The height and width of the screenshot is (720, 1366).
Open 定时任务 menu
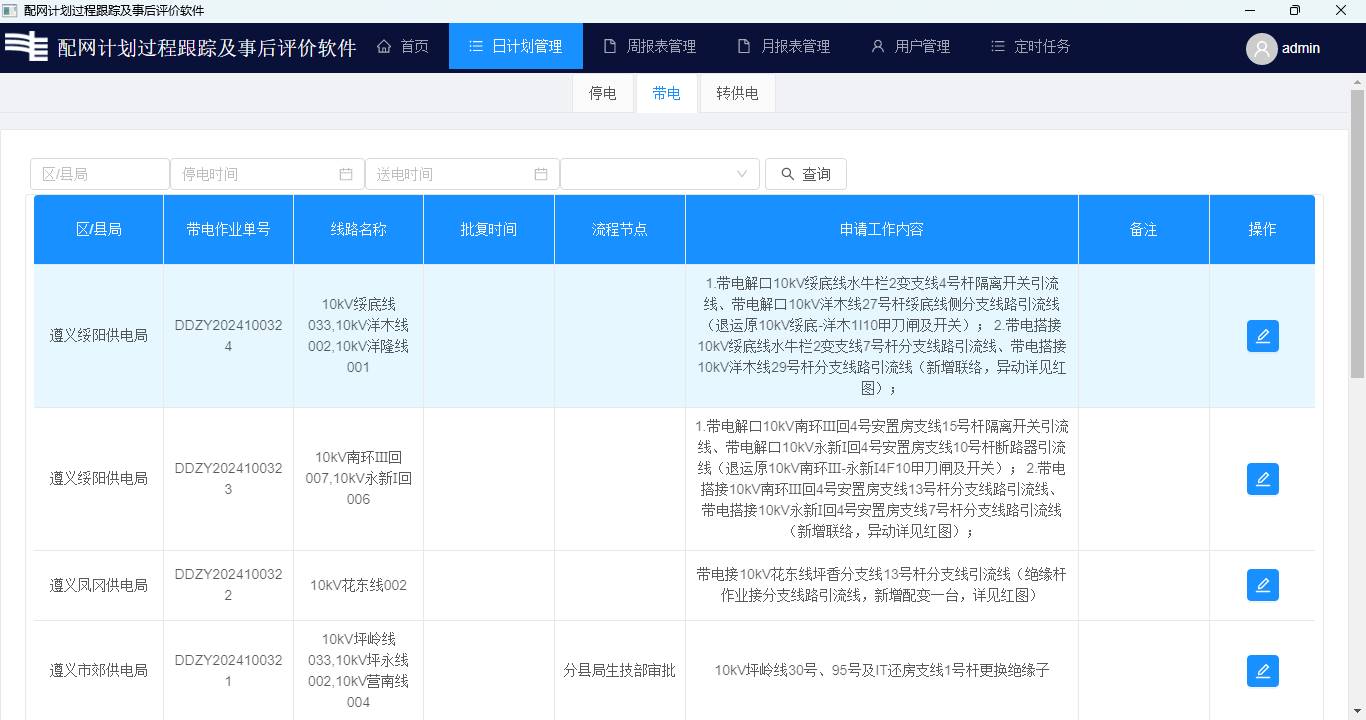click(x=1030, y=46)
